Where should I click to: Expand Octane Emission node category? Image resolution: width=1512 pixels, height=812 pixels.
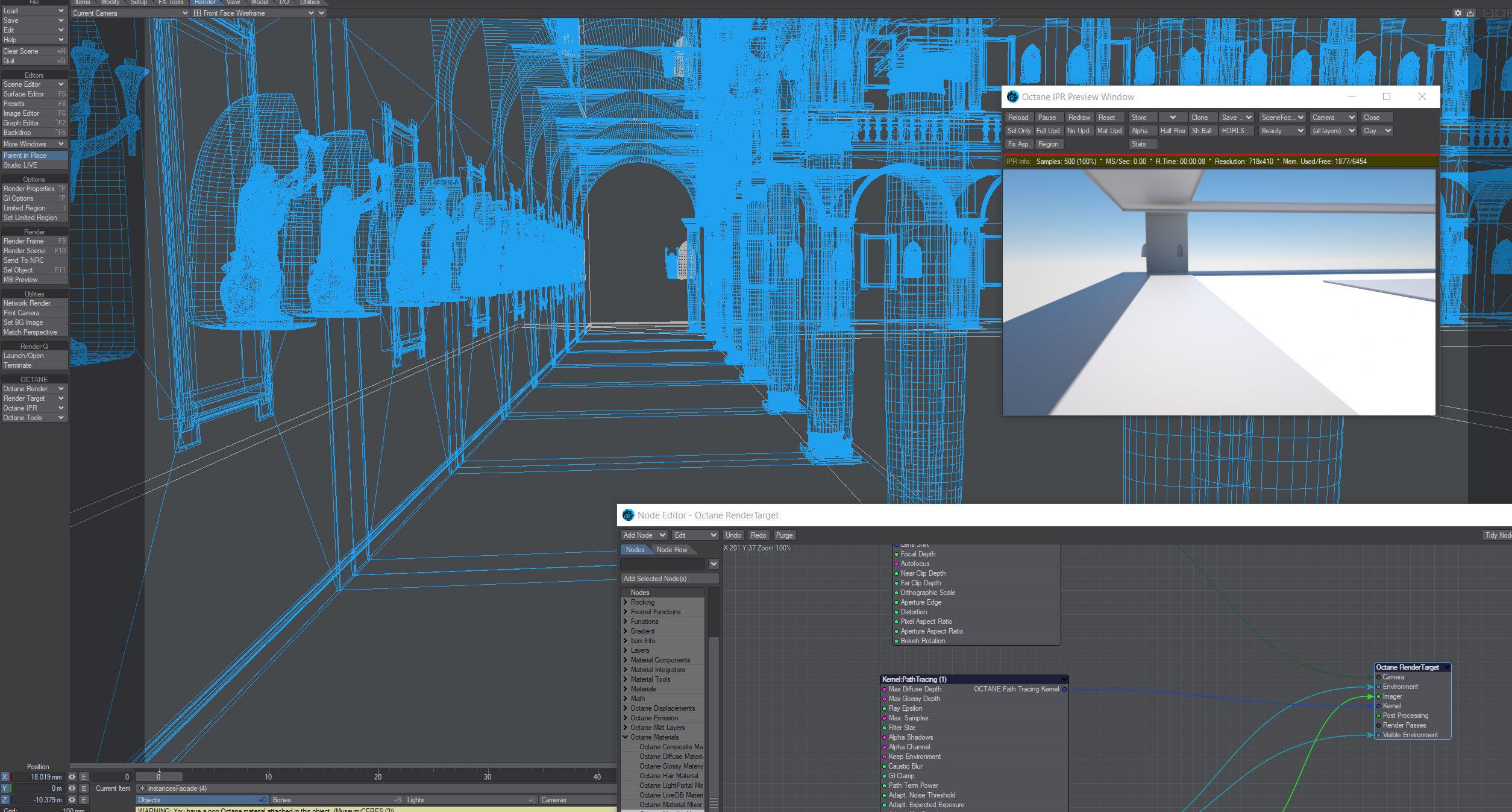coord(626,718)
